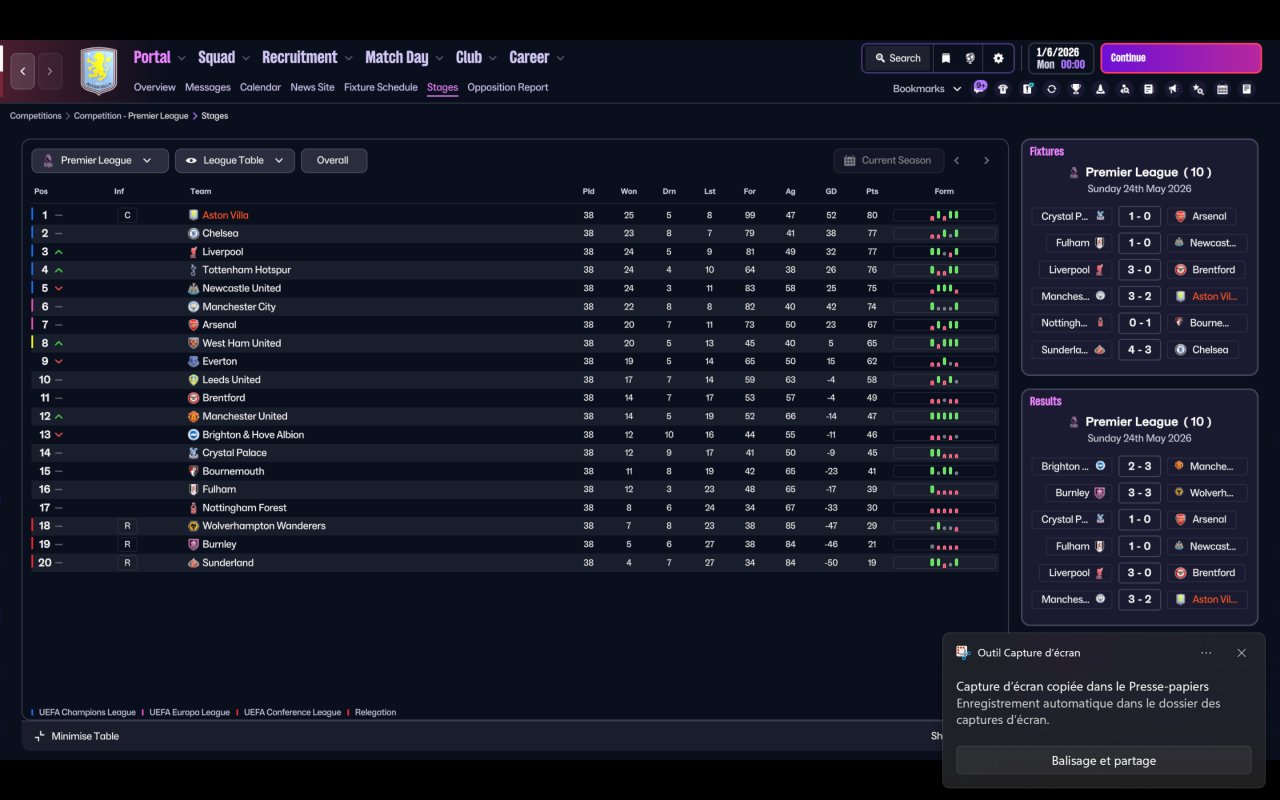Click the people search icon in bookmarks bar
The width and height of the screenshot is (1280, 800).
click(1124, 89)
